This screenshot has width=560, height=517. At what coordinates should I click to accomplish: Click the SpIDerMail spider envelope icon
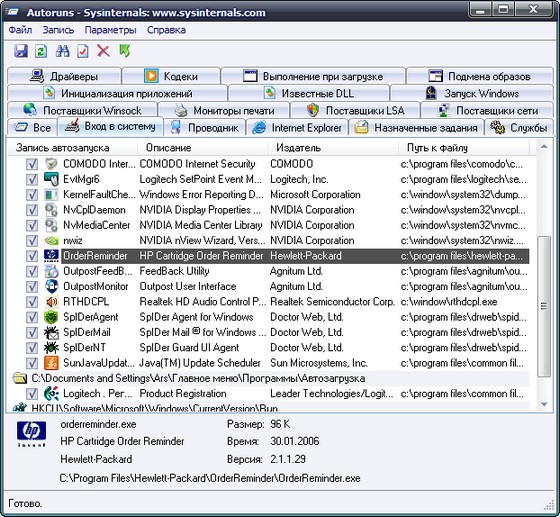click(x=51, y=332)
